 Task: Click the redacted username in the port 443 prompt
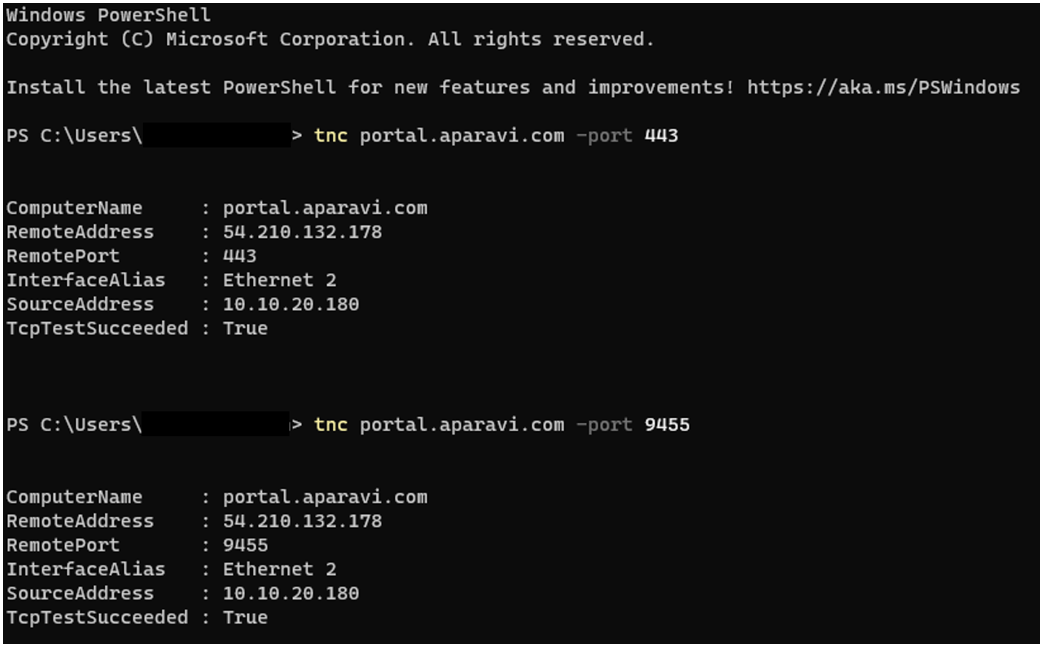click(x=214, y=136)
